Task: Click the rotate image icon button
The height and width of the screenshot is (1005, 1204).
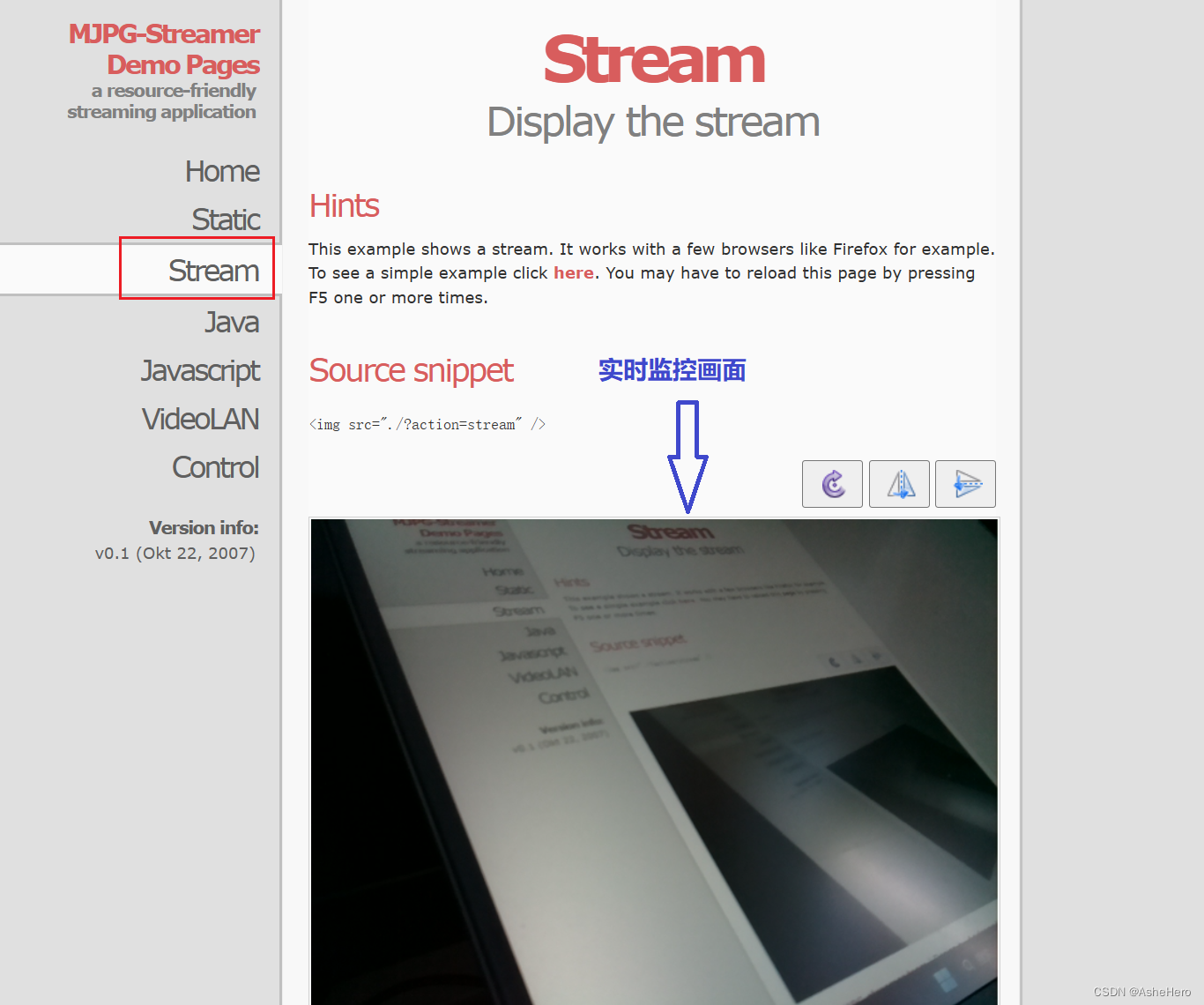Action: [832, 484]
